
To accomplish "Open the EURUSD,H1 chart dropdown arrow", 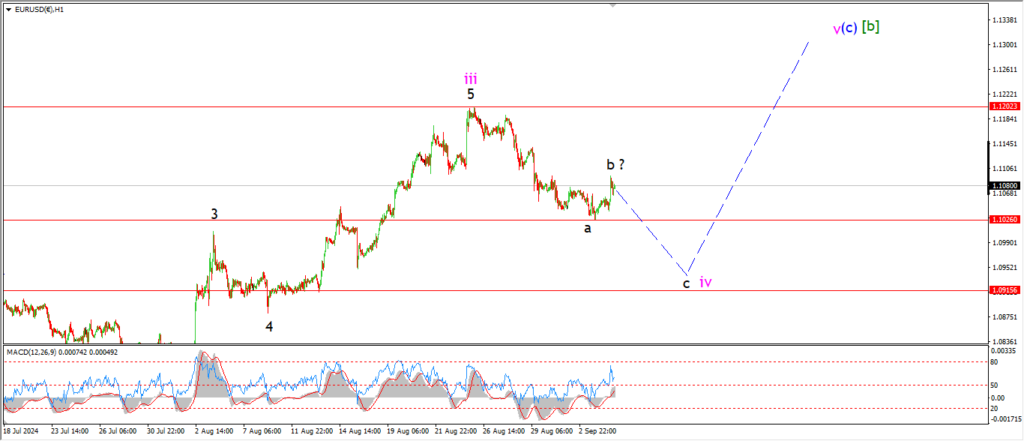I will (7, 7).
